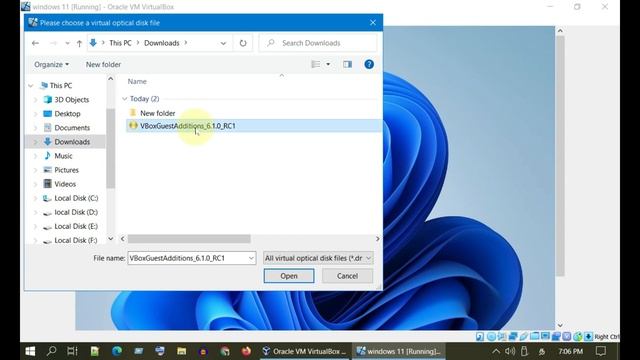The width and height of the screenshot is (640, 360).
Task: Click the keyboard capture arrow indicator
Action: point(588,336)
